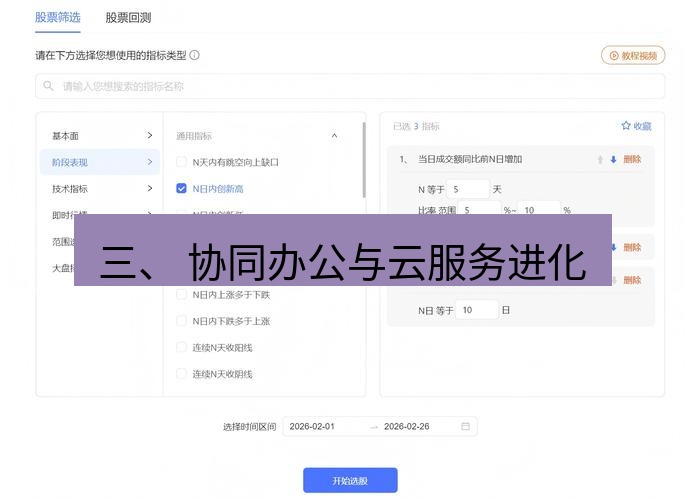The height and width of the screenshot is (500, 685).
Task: Move indicator 1 up with the up arrow
Action: pos(600,159)
